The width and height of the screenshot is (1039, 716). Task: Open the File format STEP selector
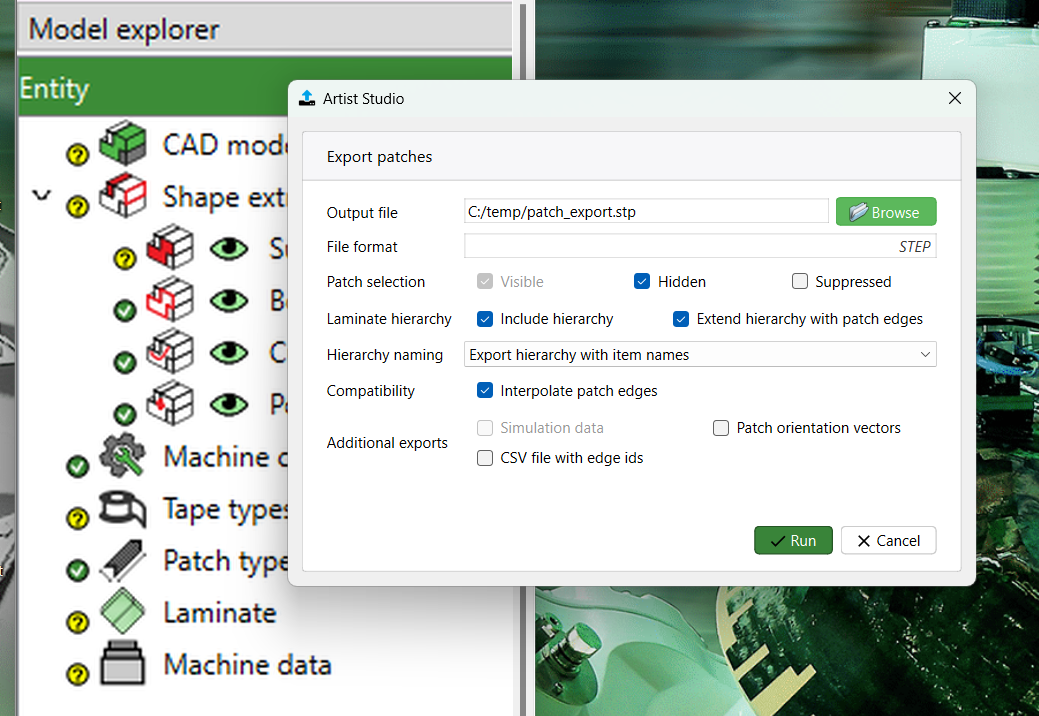(x=700, y=246)
